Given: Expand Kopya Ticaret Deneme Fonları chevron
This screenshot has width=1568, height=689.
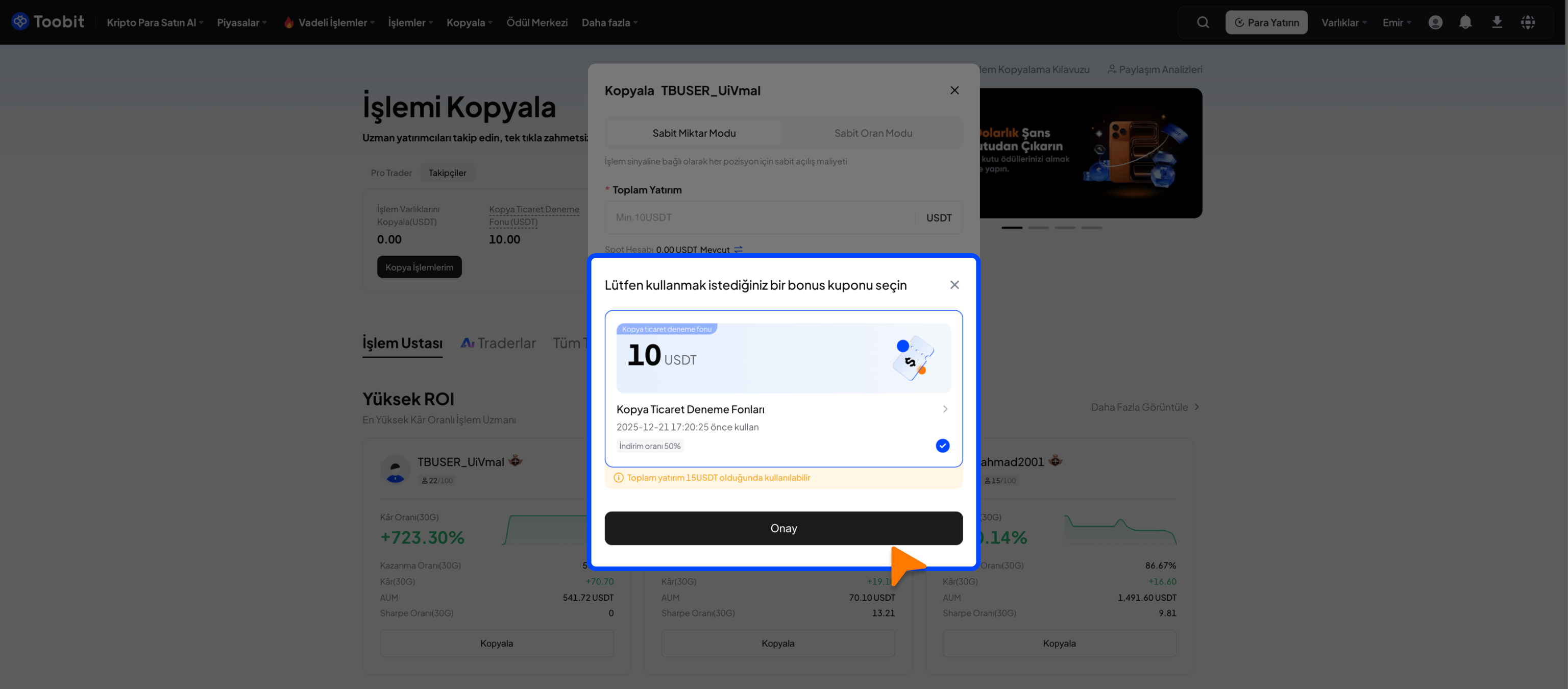Looking at the screenshot, I should pyautogui.click(x=945, y=409).
